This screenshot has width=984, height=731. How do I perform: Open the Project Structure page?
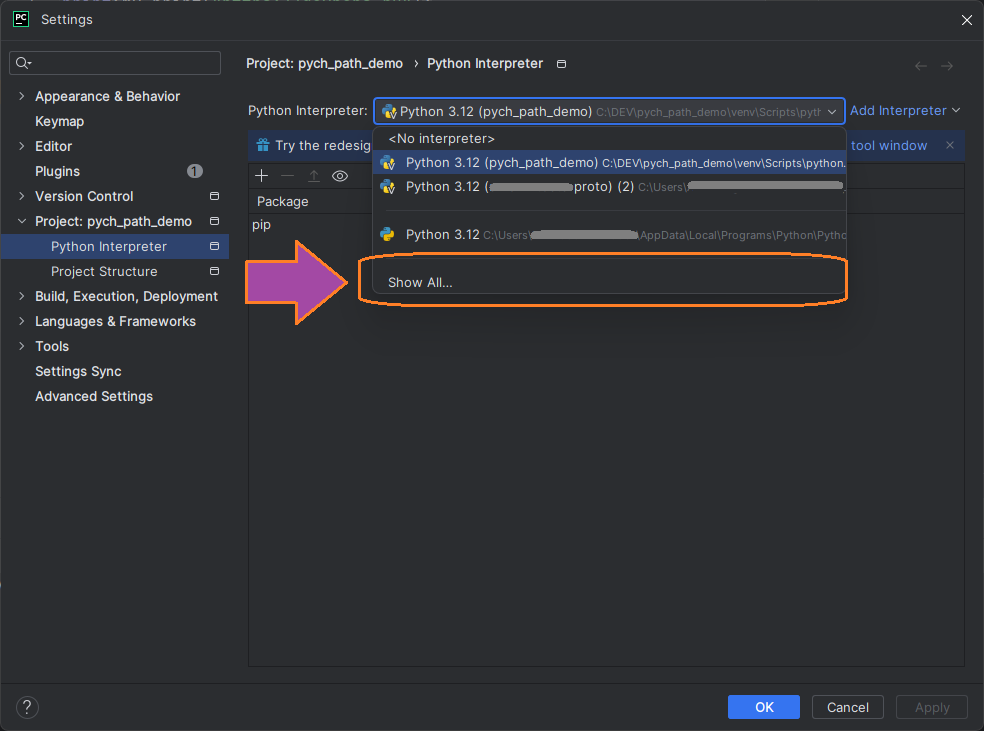pyautogui.click(x=104, y=271)
